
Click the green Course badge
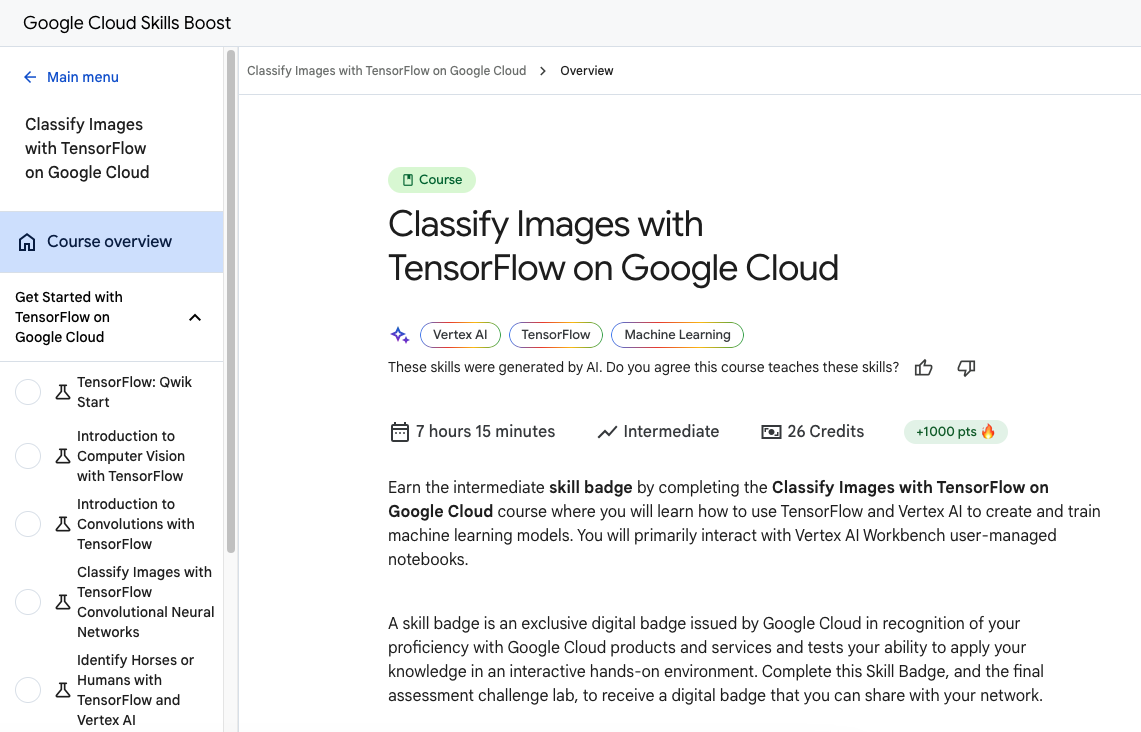(x=432, y=180)
